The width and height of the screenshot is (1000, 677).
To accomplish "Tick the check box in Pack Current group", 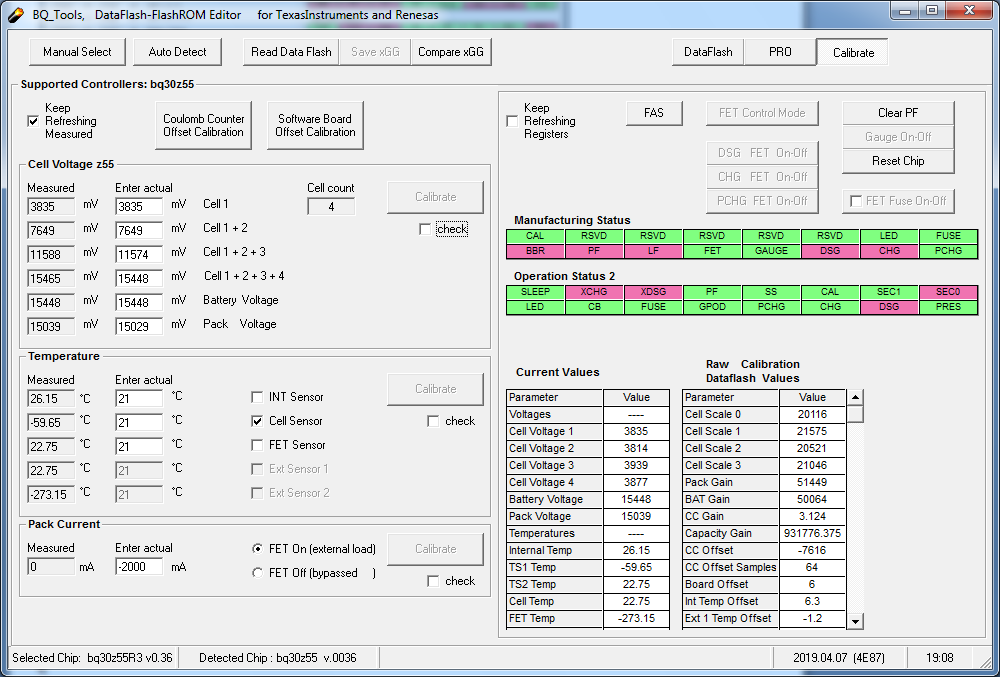I will click(x=433, y=581).
